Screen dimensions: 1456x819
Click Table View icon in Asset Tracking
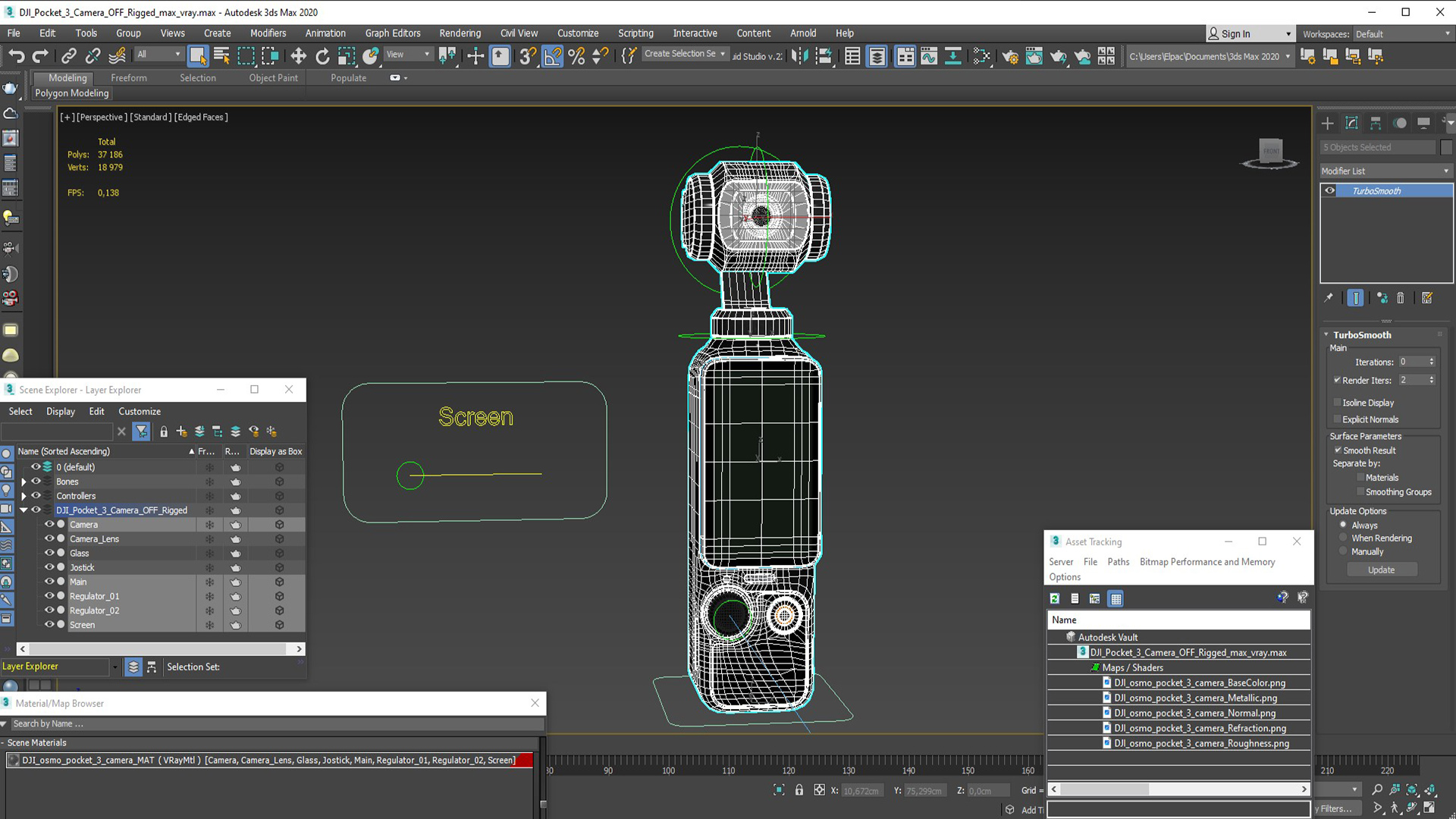(x=1116, y=598)
